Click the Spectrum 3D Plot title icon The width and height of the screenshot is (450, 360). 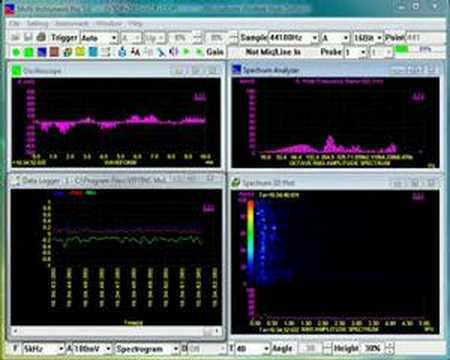point(236,183)
